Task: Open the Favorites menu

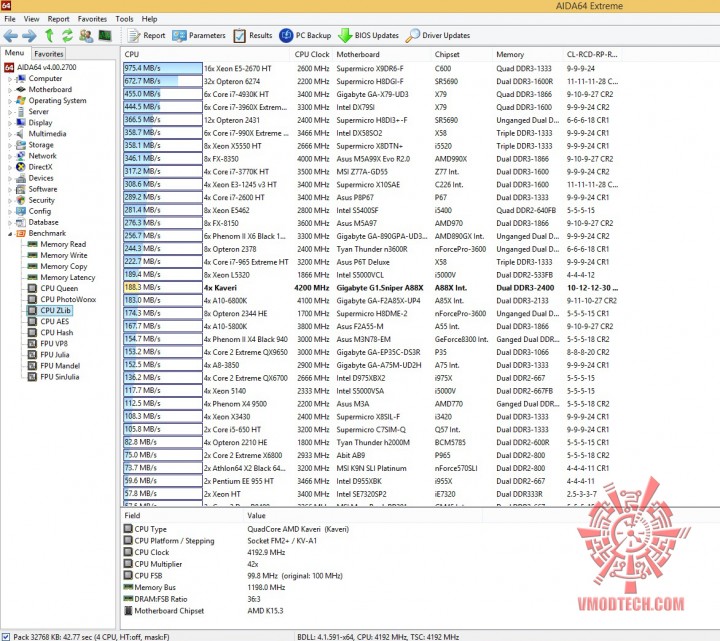Action: tap(92, 19)
